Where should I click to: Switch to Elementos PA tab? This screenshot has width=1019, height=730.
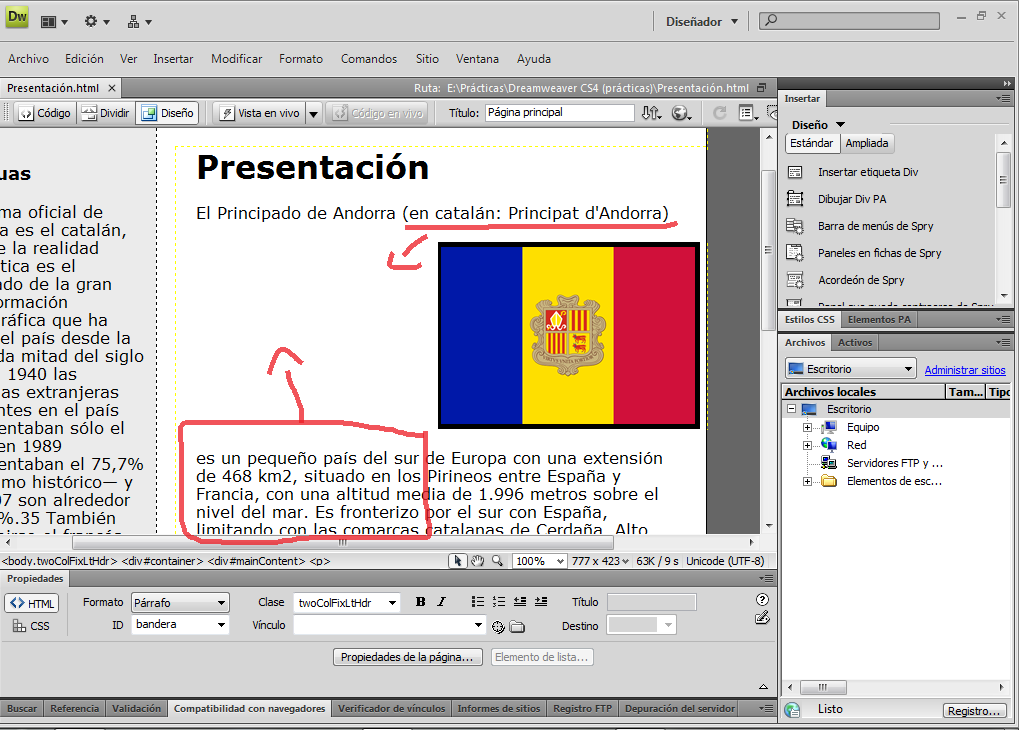coord(879,320)
